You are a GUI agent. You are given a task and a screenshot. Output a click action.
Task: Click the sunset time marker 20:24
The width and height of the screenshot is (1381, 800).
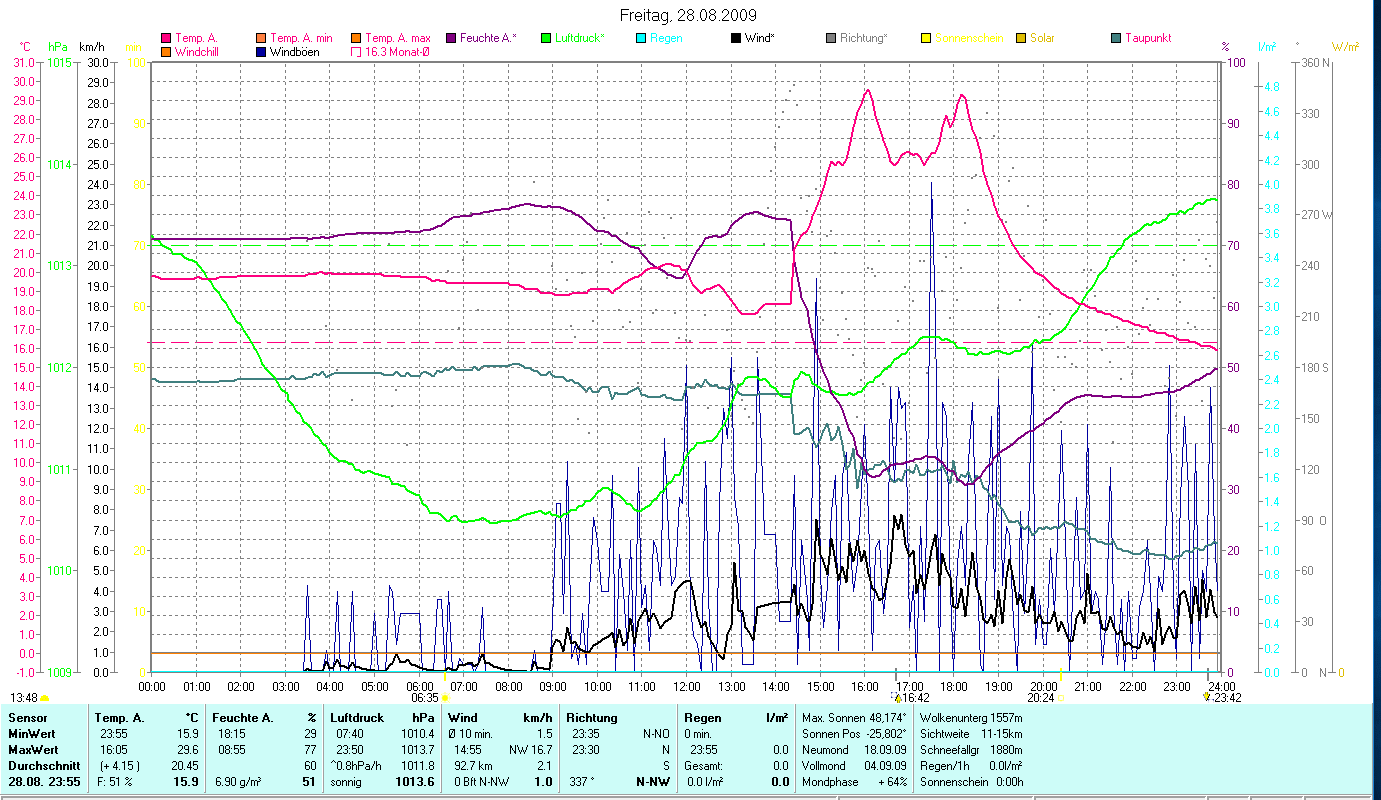tap(1041, 698)
